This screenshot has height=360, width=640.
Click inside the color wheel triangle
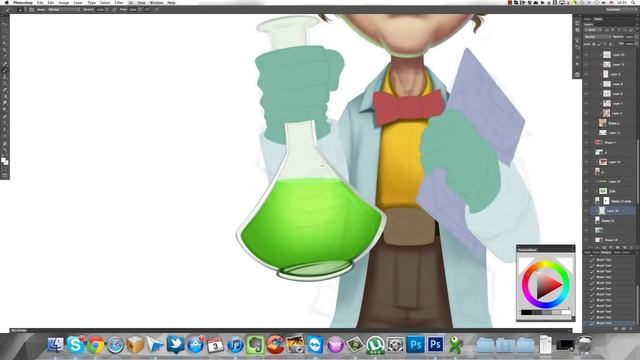546,285
